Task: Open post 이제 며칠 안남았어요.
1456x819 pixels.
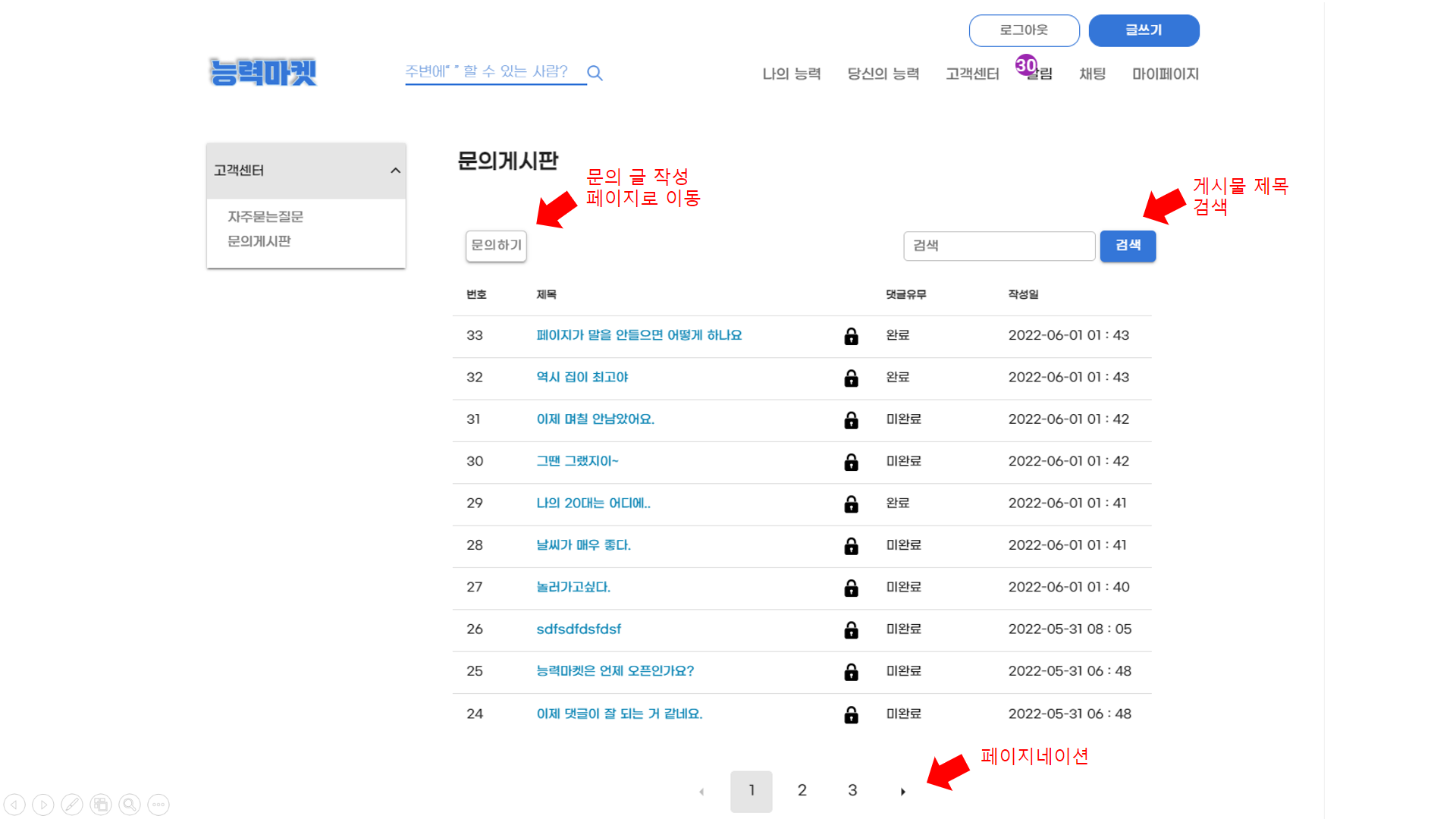Action: click(595, 419)
